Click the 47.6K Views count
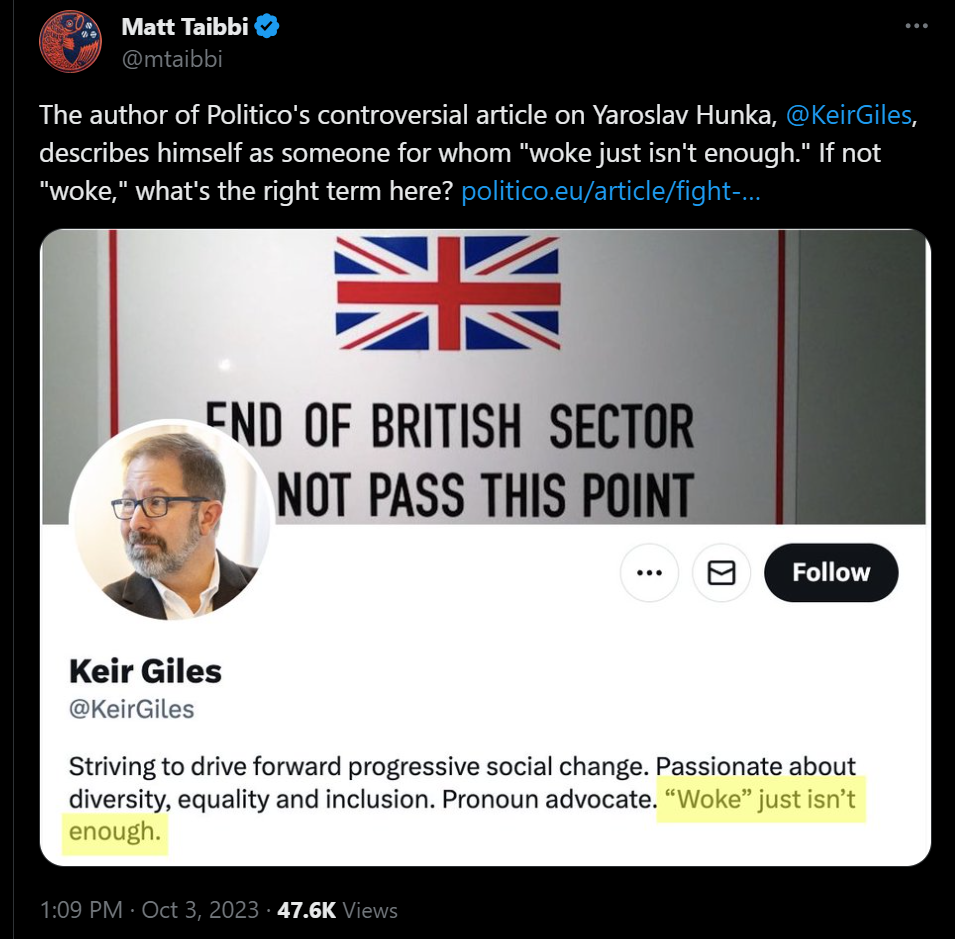The width and height of the screenshot is (955, 939). click(x=337, y=910)
